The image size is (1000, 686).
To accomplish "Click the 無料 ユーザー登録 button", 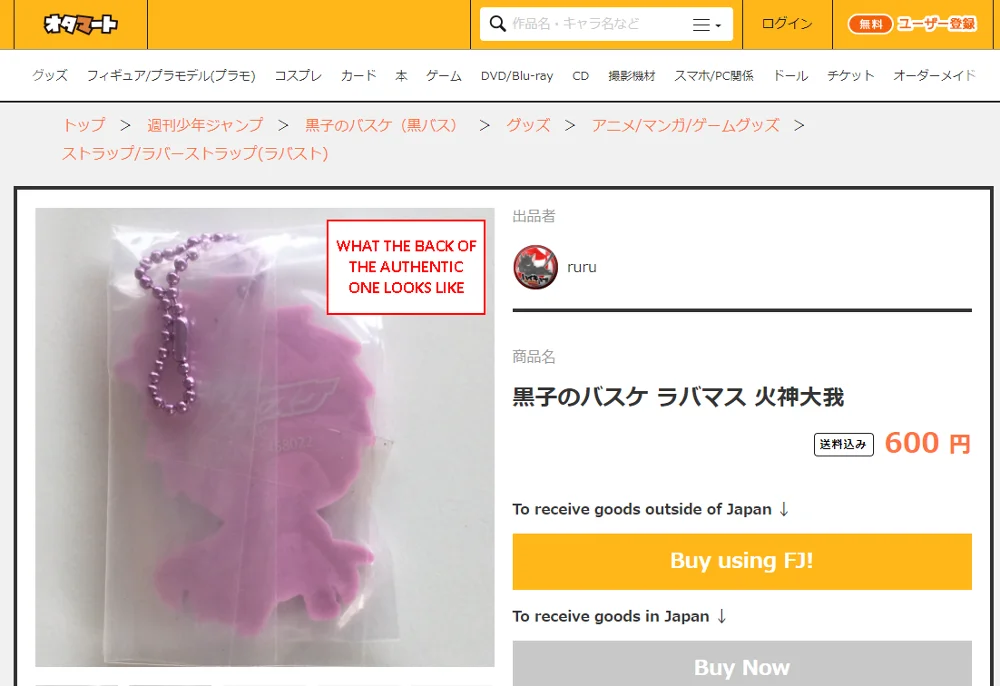I will (x=911, y=24).
